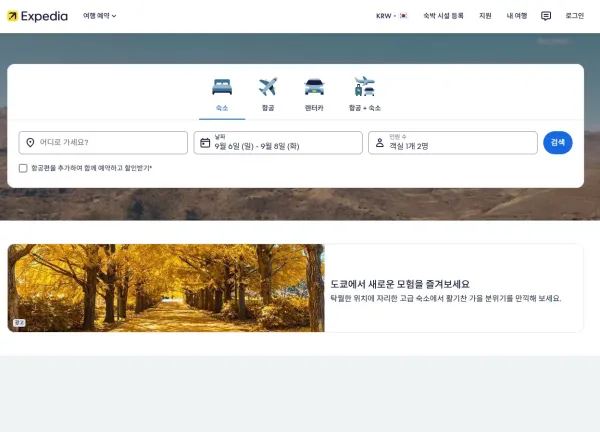Click the location pin icon
Image resolution: width=600 pixels, height=432 pixels.
(30, 143)
